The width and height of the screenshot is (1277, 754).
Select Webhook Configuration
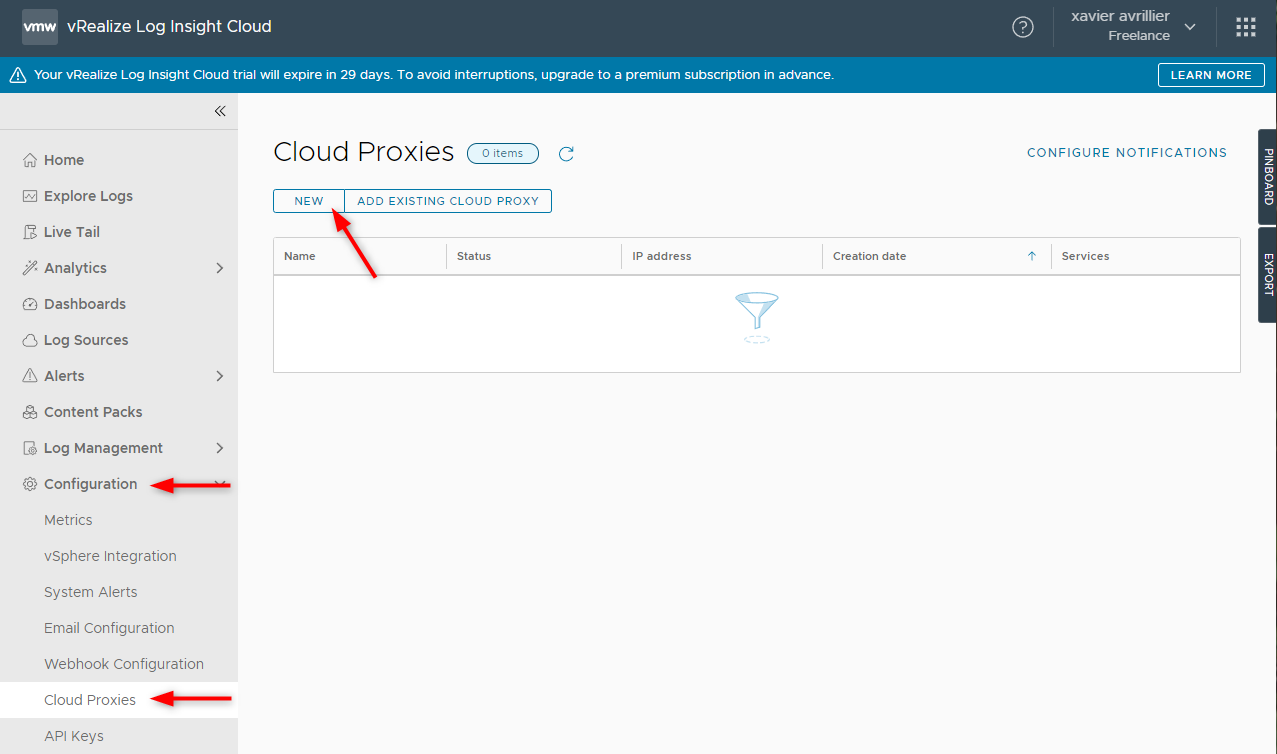[124, 664]
